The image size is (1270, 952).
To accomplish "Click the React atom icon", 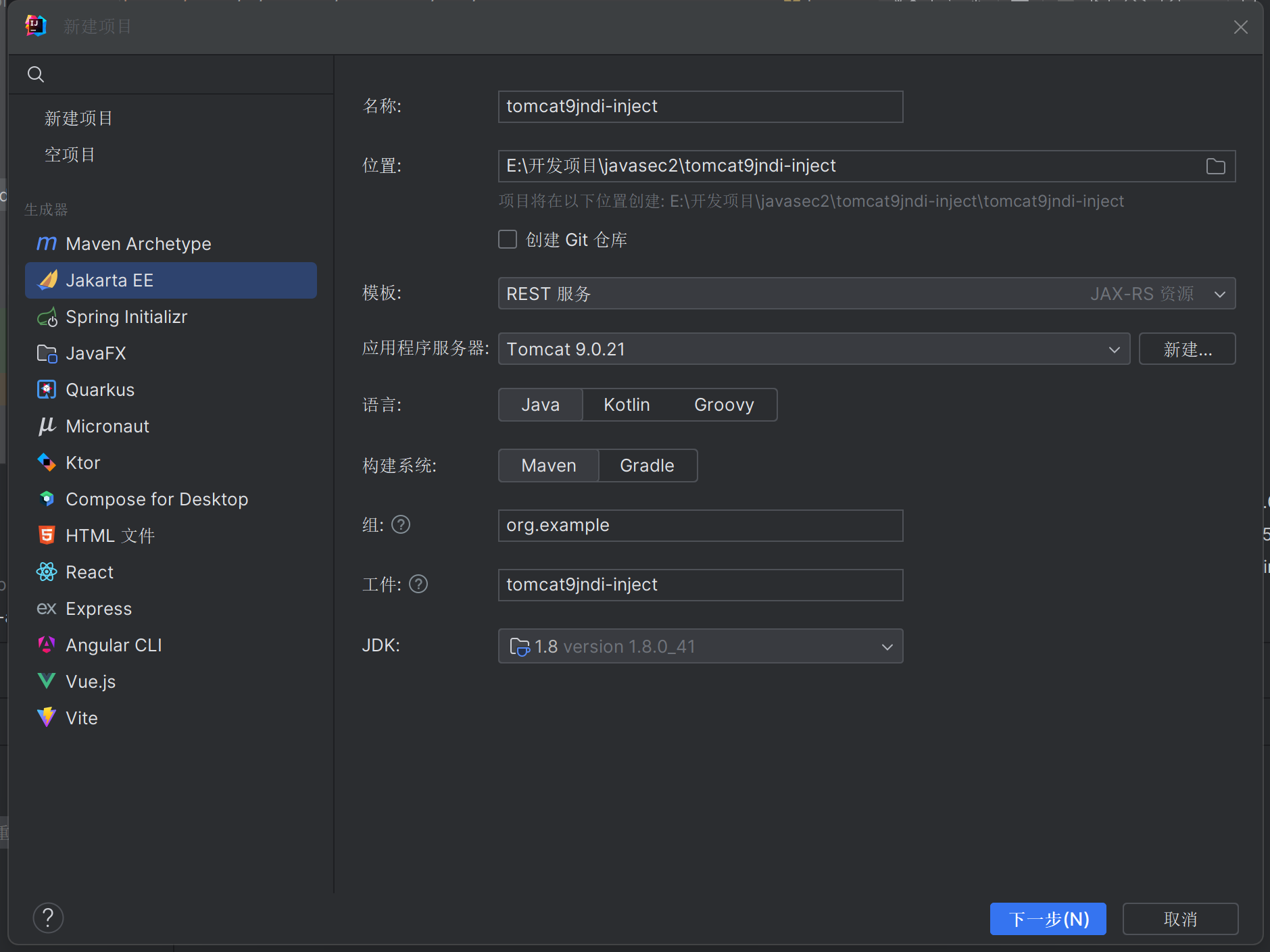I will tap(47, 572).
